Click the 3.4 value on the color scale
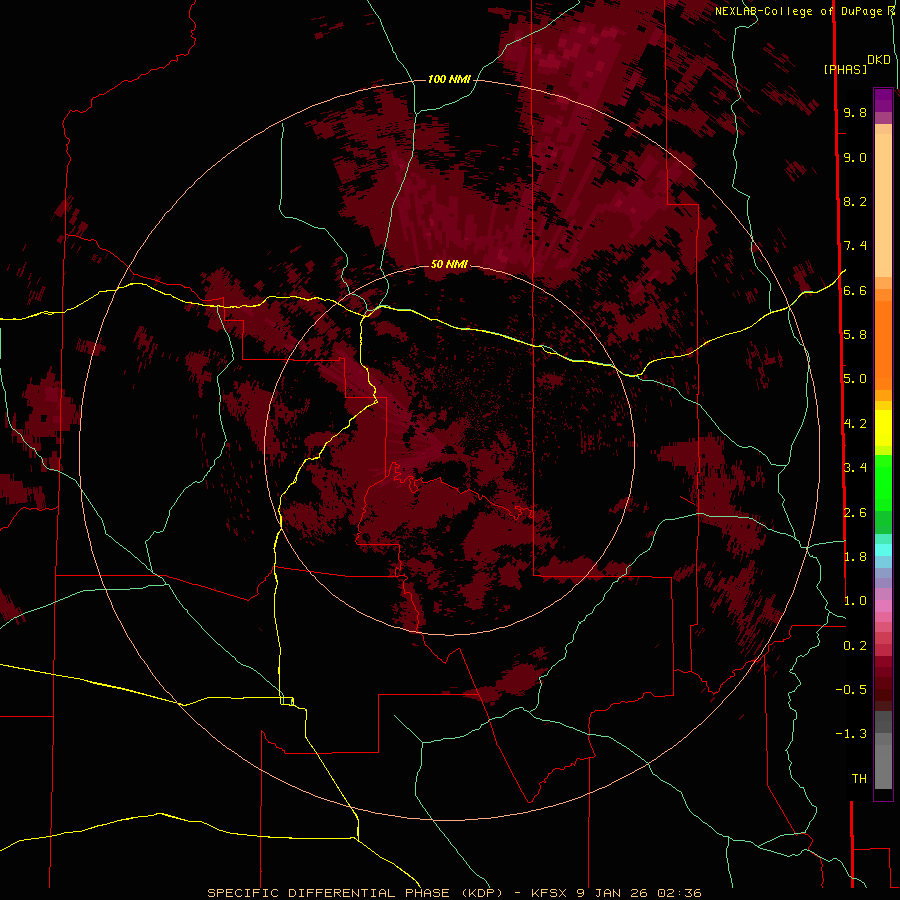Viewport: 900px width, 900px height. (x=855, y=468)
